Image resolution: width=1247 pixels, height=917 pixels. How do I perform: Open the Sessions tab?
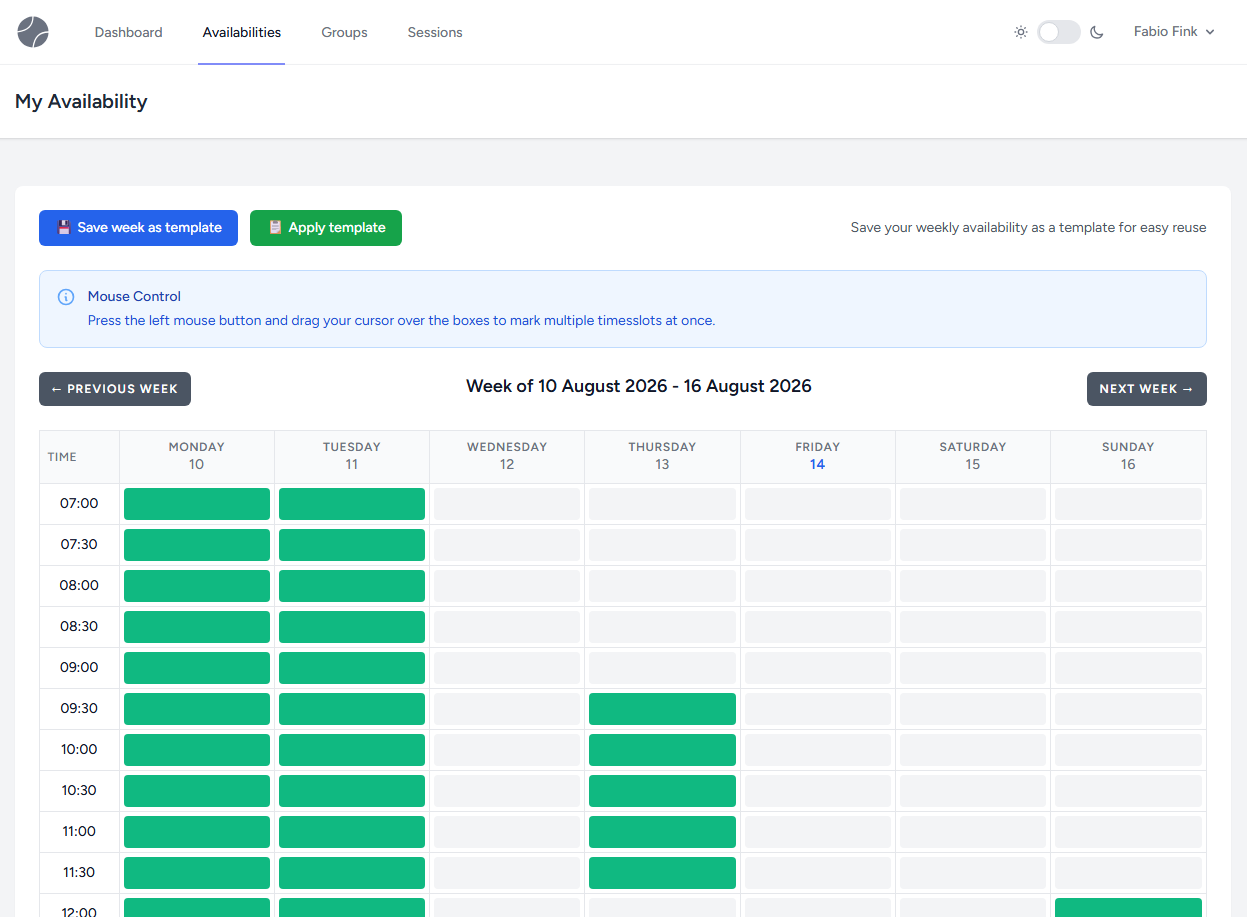point(435,32)
